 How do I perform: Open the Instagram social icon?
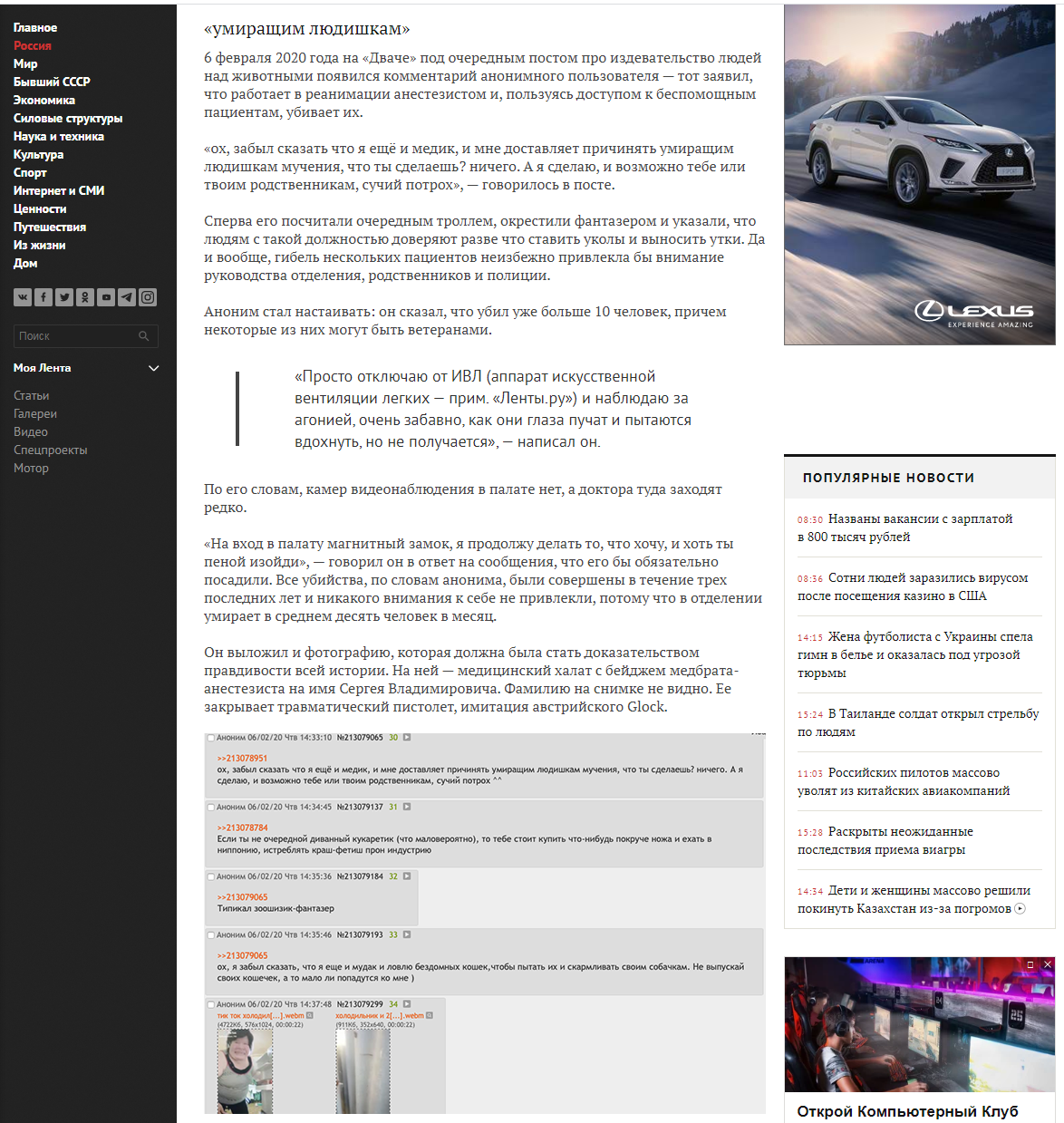(148, 296)
